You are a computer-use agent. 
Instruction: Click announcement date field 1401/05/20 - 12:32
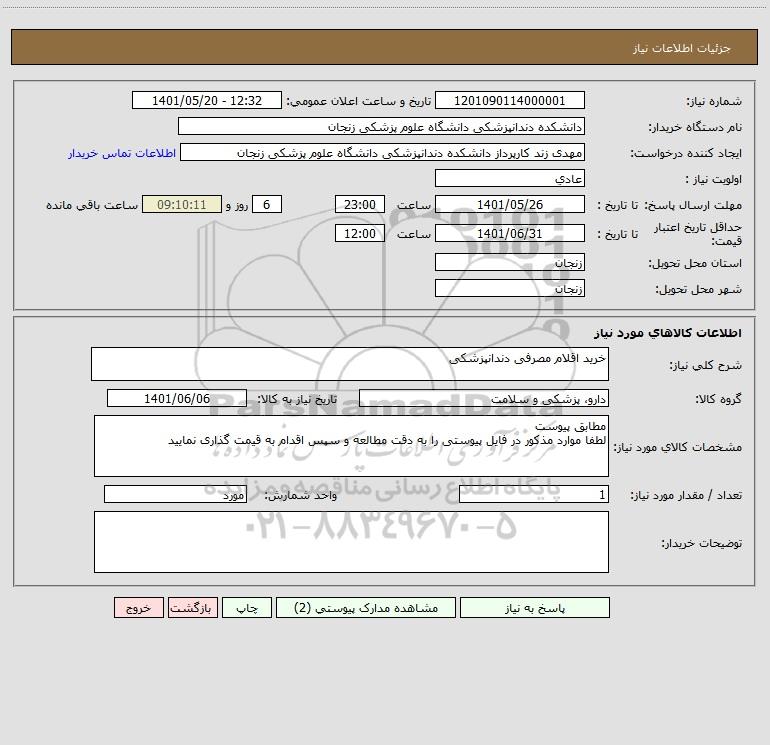click(x=207, y=100)
